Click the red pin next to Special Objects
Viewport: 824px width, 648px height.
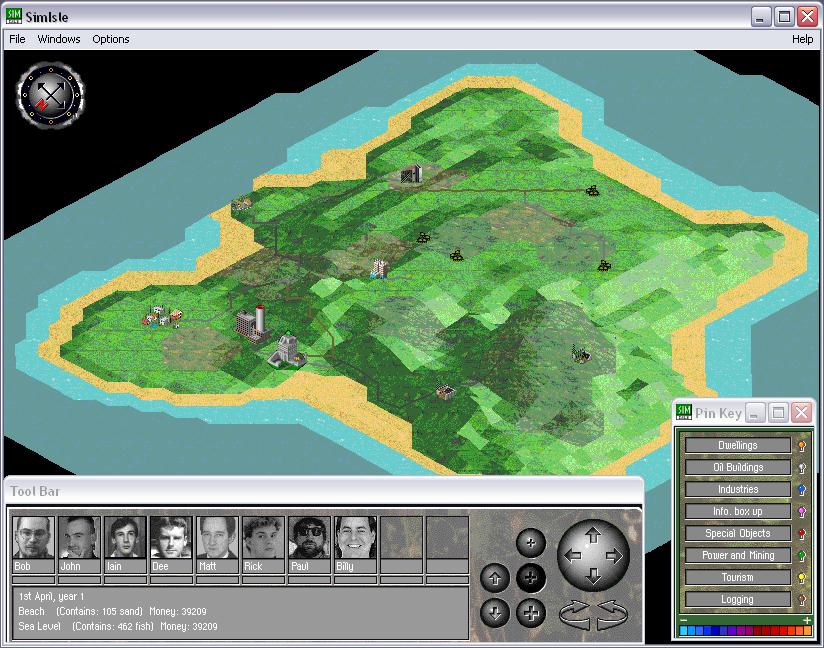(x=802, y=534)
